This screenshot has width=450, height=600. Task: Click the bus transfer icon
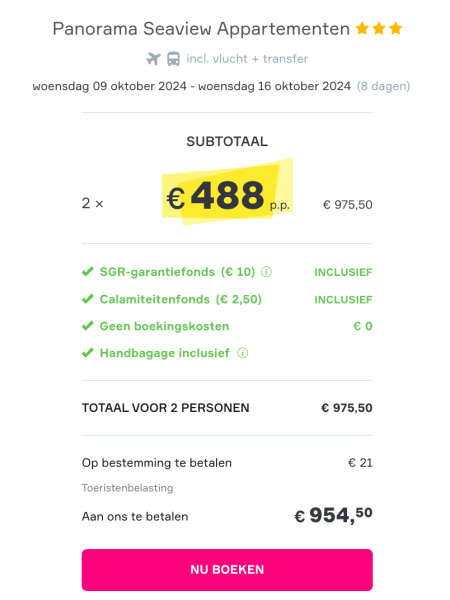coord(173,59)
